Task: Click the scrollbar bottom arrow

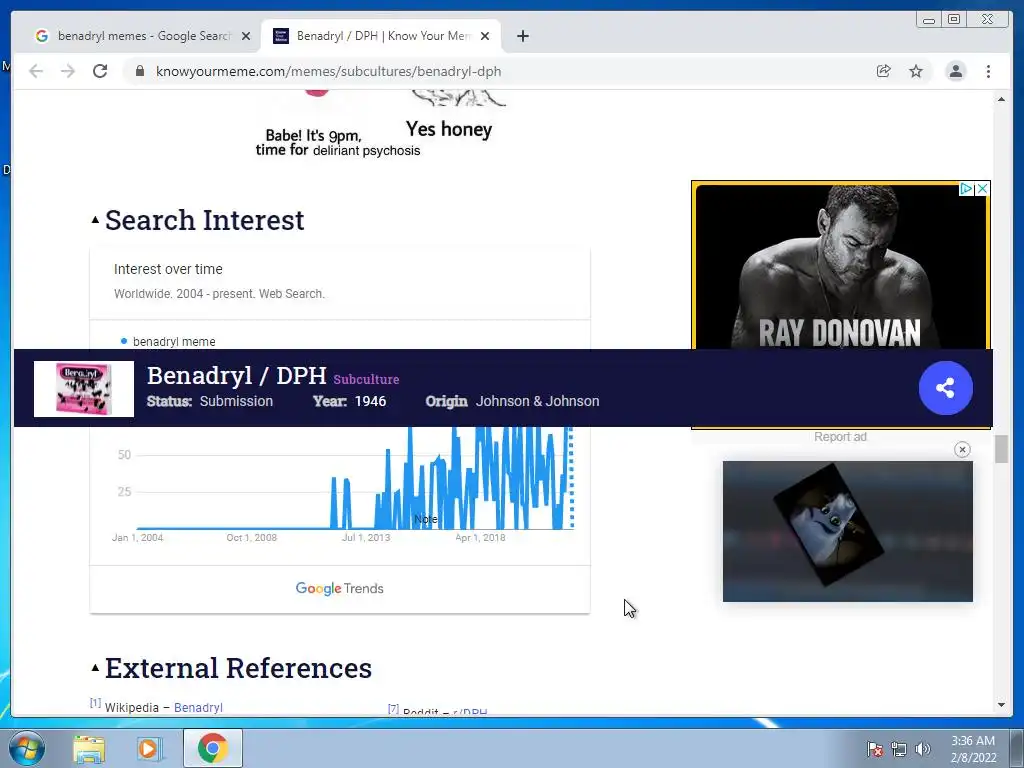Action: tap(1001, 705)
